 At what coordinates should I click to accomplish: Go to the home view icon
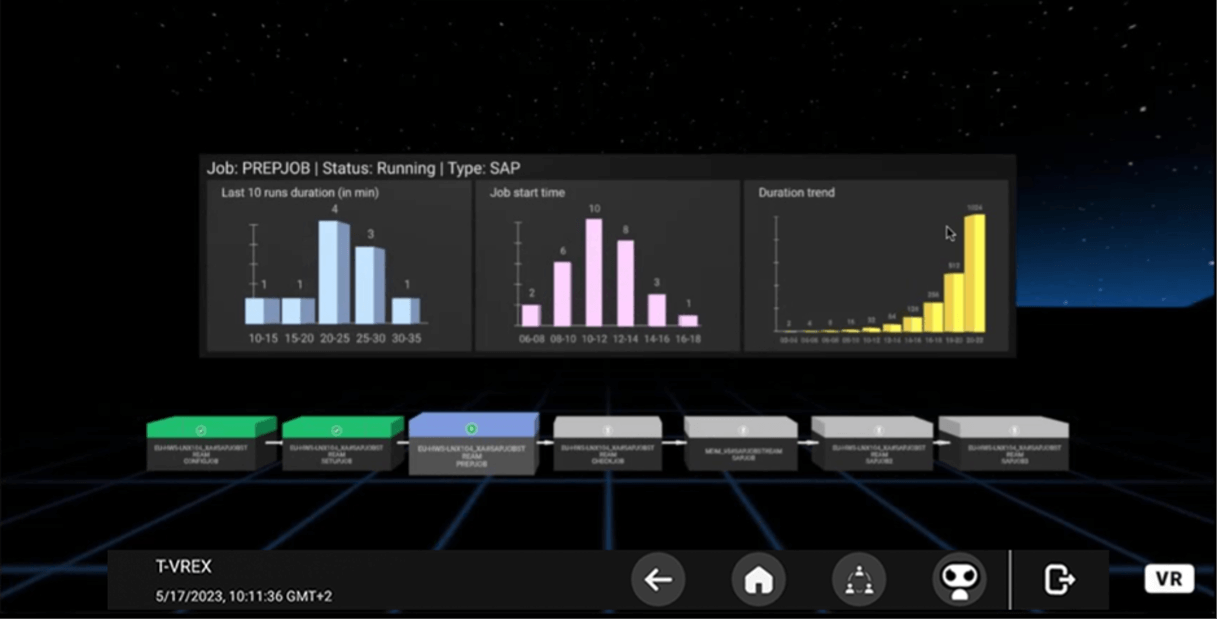click(x=759, y=579)
